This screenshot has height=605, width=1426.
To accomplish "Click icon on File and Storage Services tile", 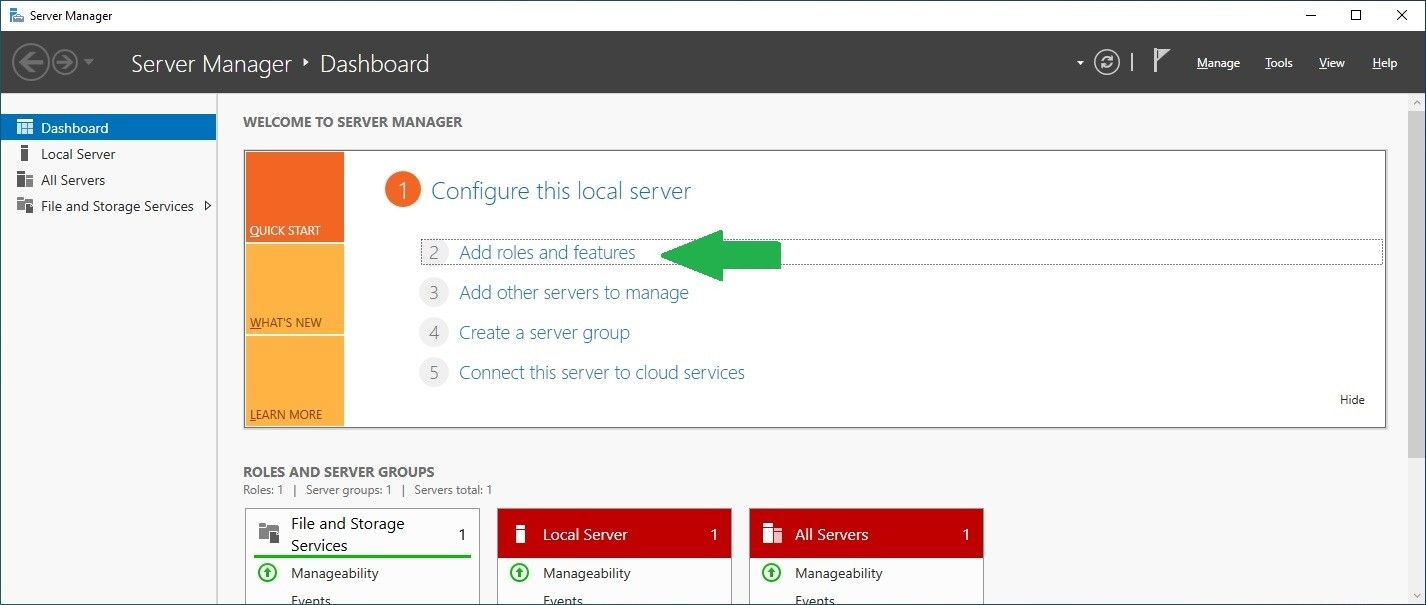I will pos(269,533).
